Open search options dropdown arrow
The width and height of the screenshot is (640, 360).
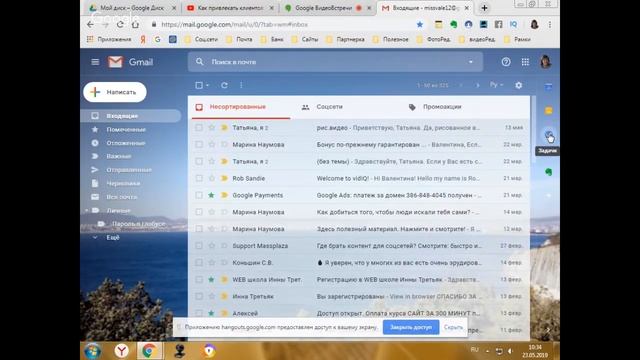pos(471,62)
